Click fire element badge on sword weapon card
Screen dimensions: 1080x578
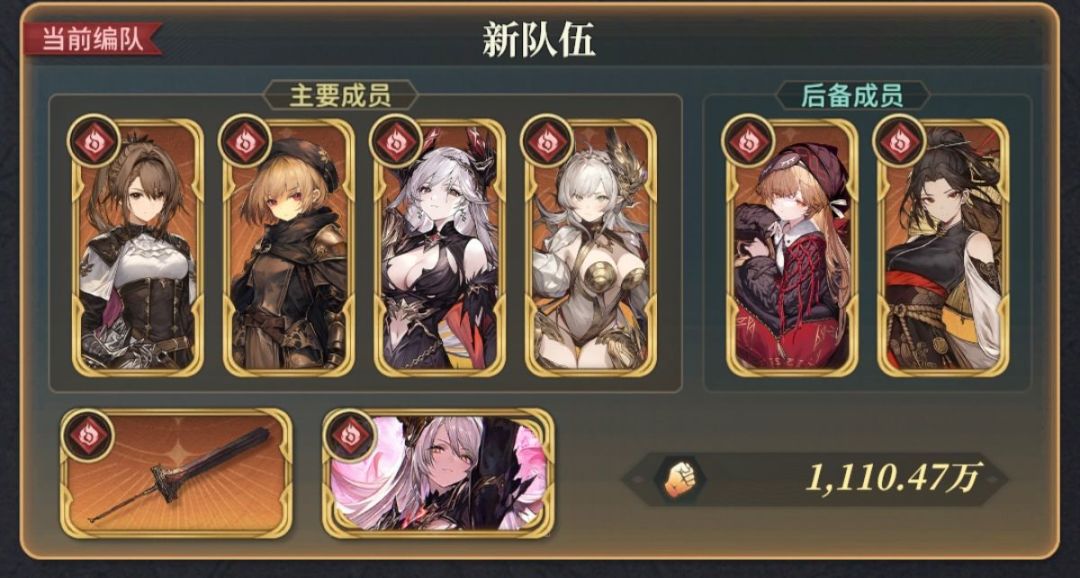(87, 435)
